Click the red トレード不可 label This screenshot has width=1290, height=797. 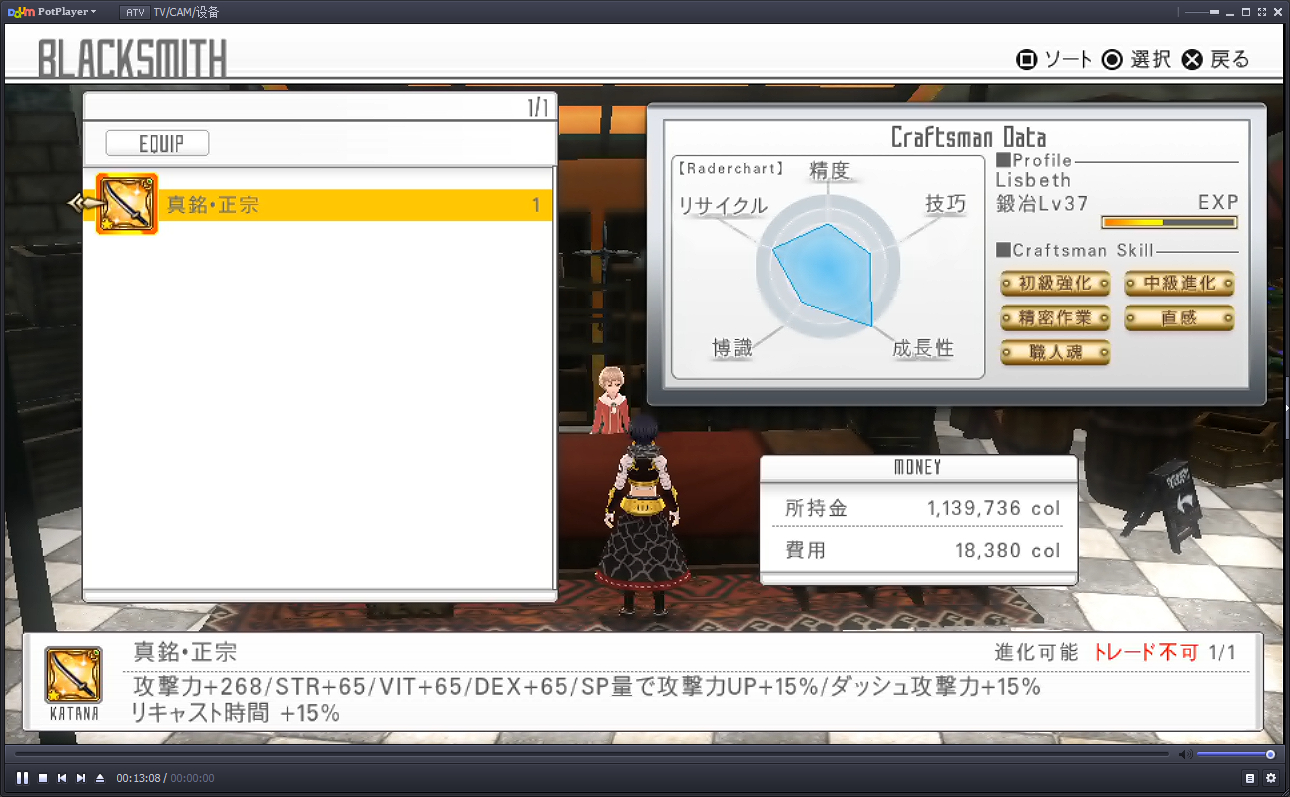click(1145, 653)
